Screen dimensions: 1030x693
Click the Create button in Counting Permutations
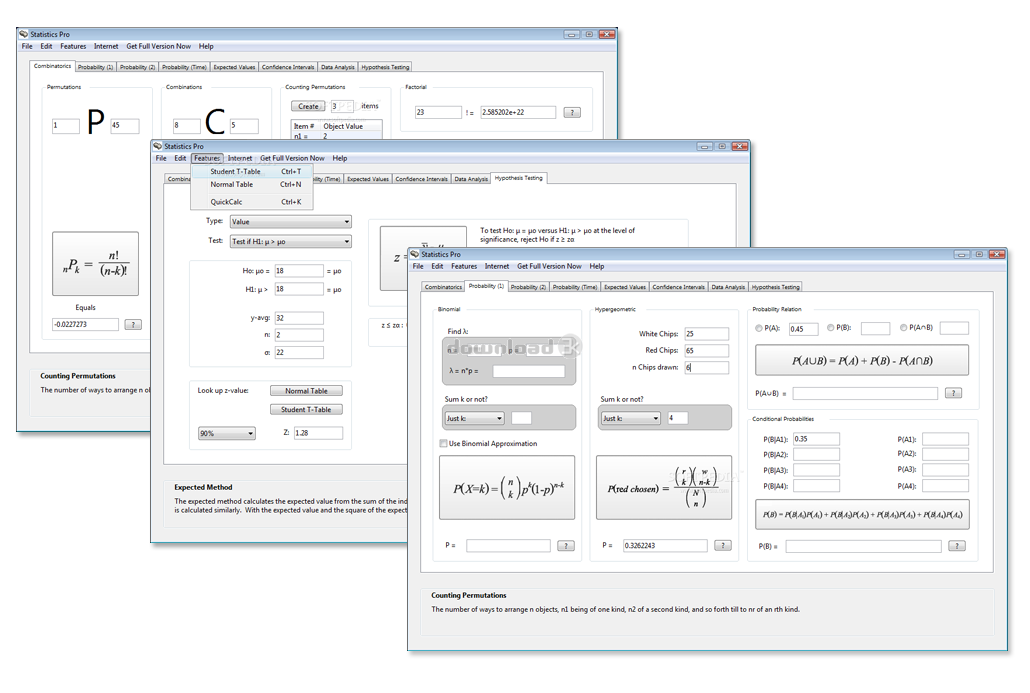point(308,106)
